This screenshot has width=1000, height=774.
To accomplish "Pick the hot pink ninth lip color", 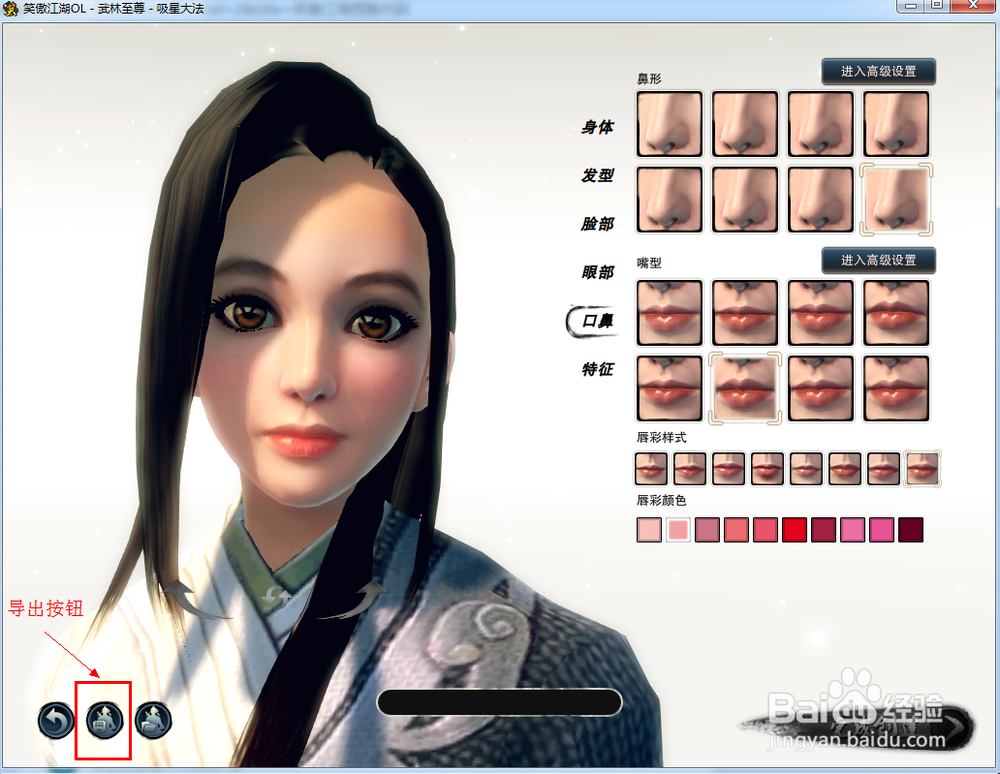I will pyautogui.click(x=881, y=530).
